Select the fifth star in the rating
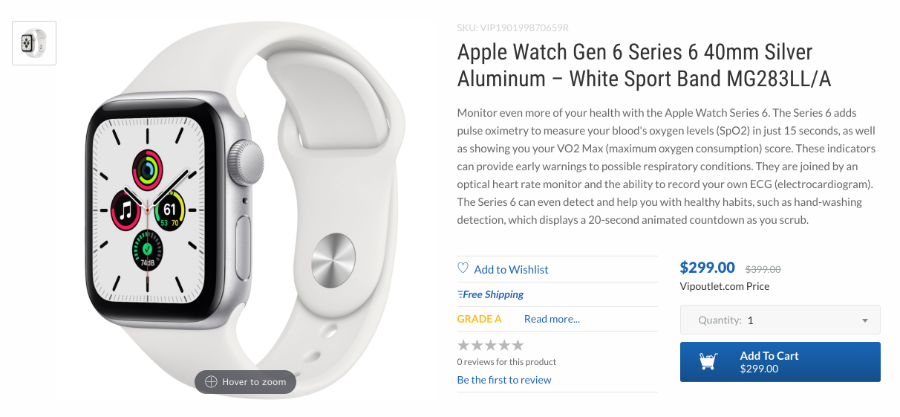The height and width of the screenshot is (417, 900). click(x=518, y=345)
